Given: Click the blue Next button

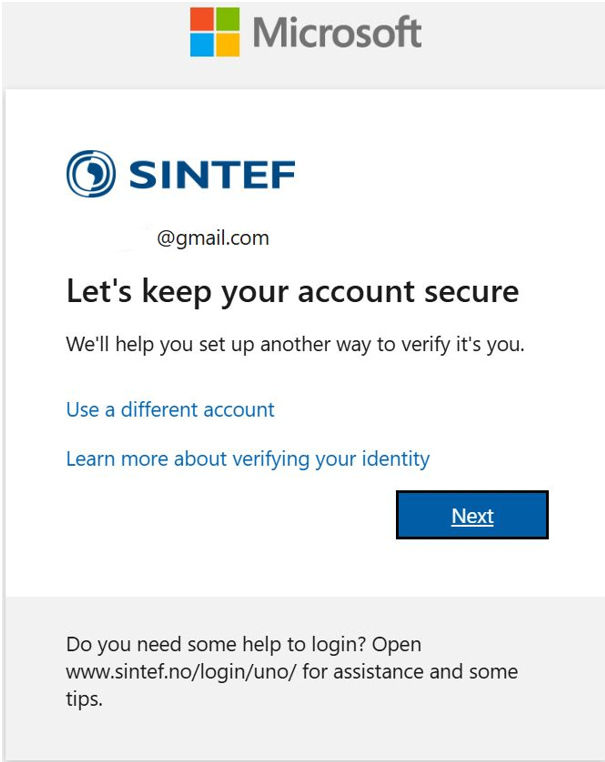Looking at the screenshot, I should click(x=472, y=515).
